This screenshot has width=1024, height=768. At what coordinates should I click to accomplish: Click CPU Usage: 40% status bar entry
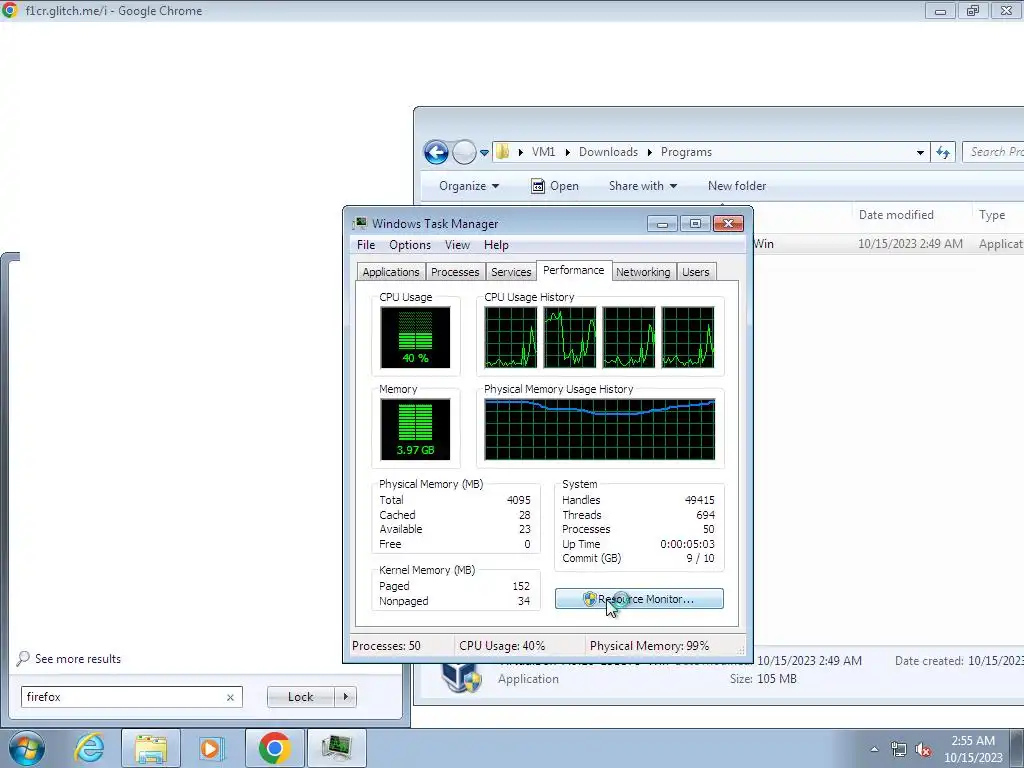502,646
